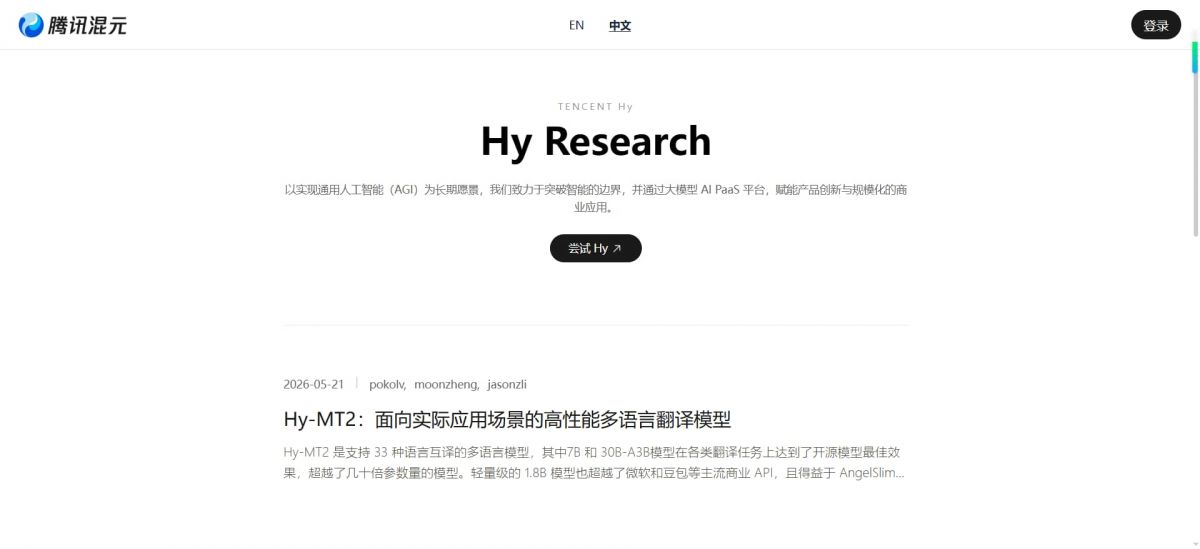Click the 登录 login button

click(x=1156, y=25)
